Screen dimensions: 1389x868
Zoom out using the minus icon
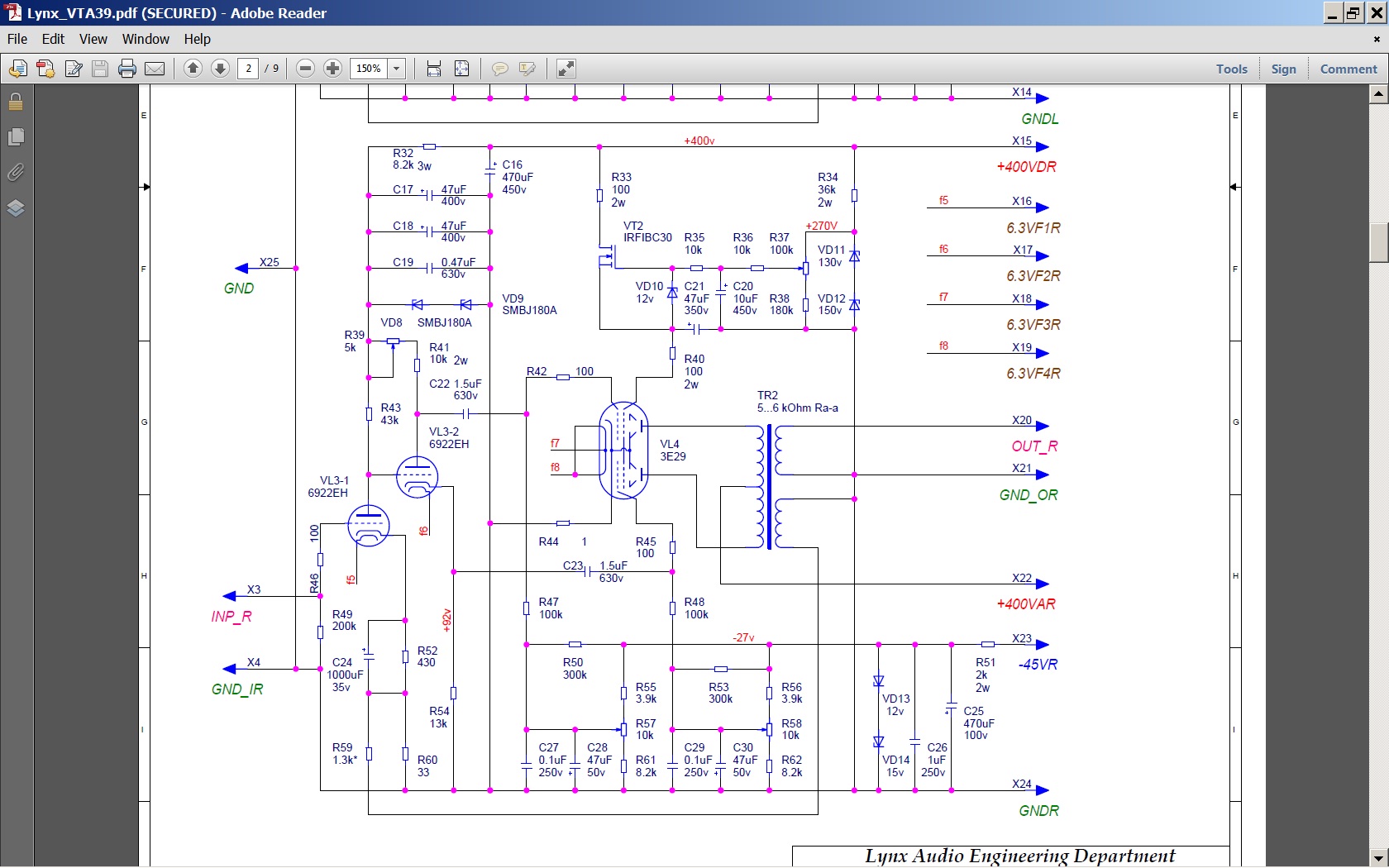point(305,69)
